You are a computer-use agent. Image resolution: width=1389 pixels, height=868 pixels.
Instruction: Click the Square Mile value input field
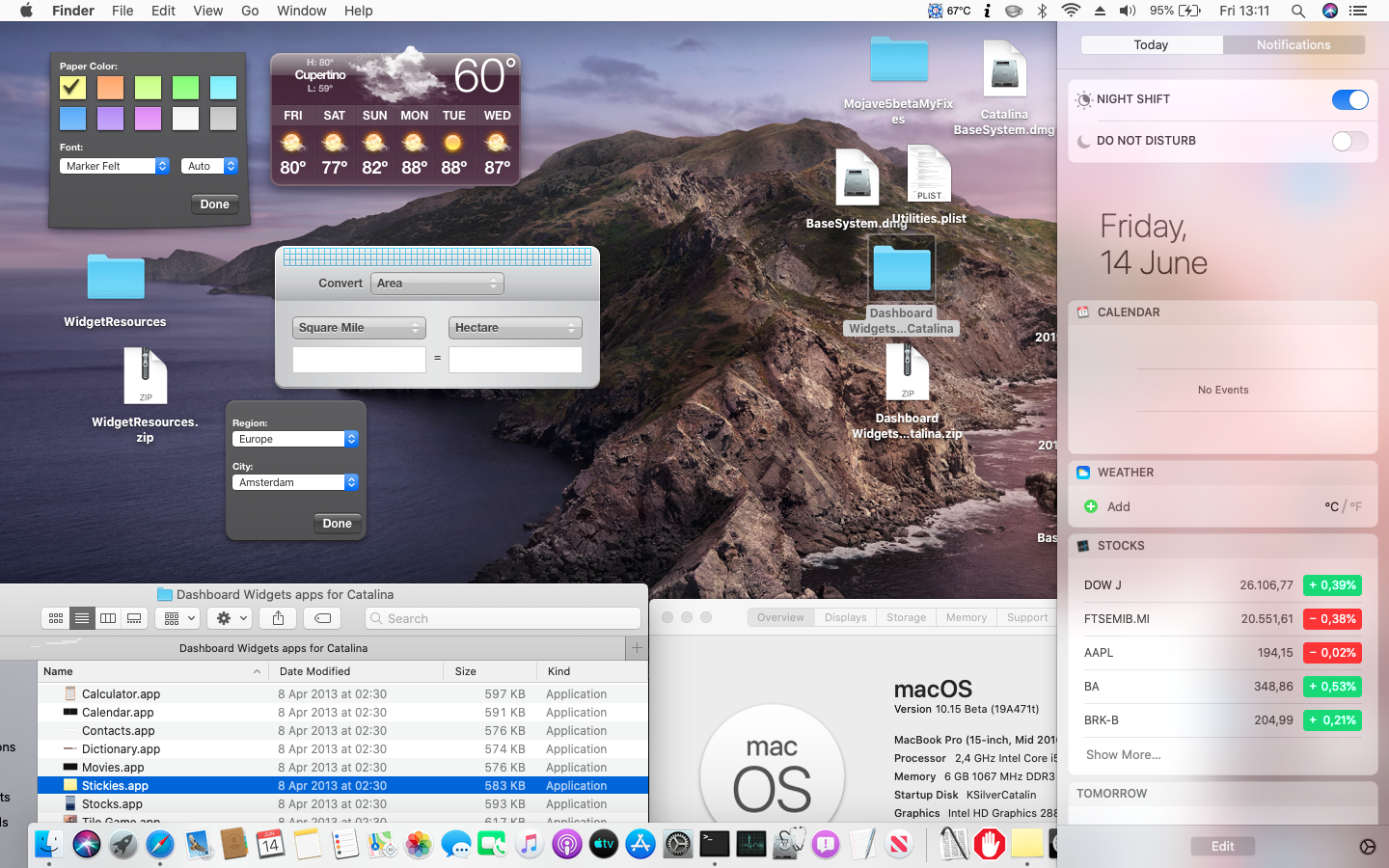coord(359,360)
